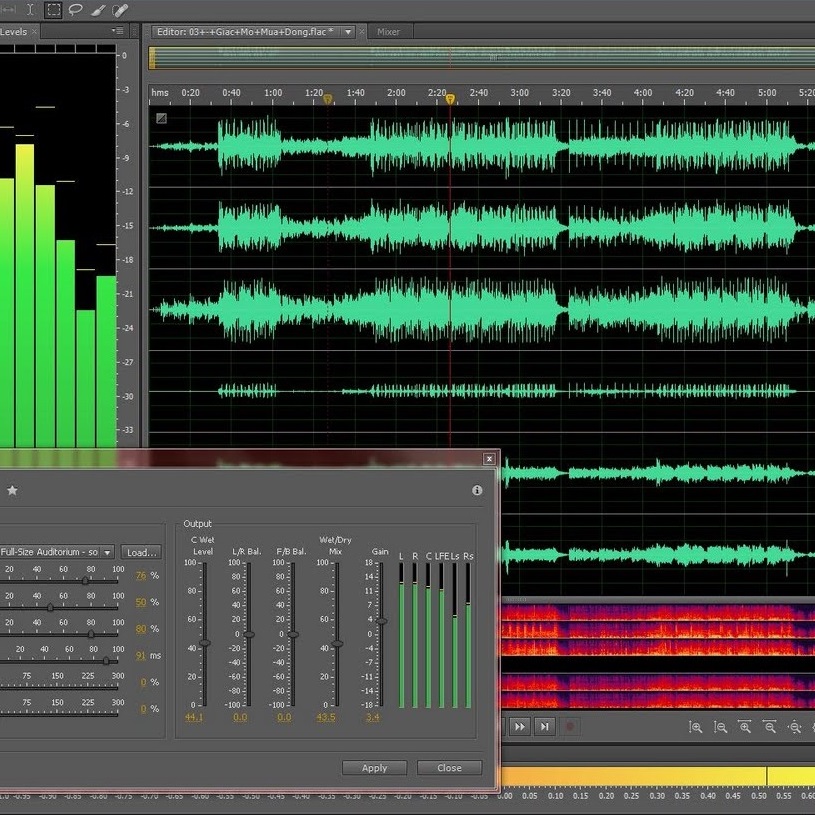Click the Zoom Out Time icon
The height and width of the screenshot is (815, 815).
770,727
